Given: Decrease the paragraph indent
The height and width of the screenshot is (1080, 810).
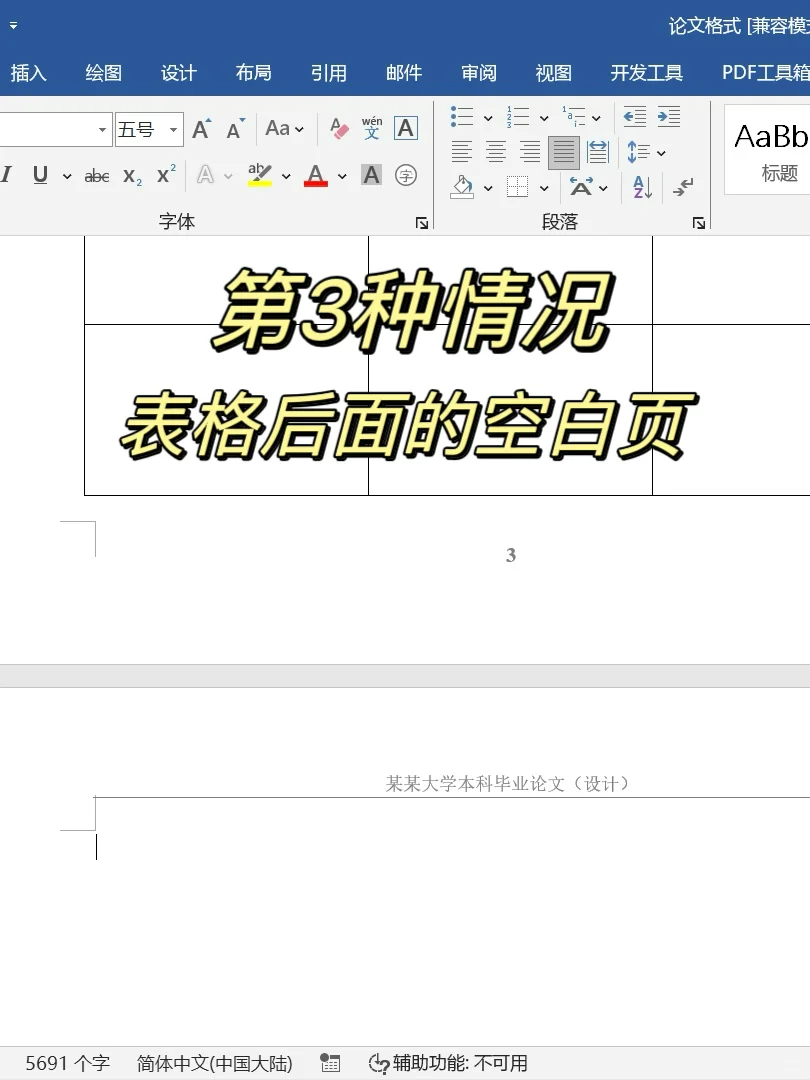Looking at the screenshot, I should [634, 117].
